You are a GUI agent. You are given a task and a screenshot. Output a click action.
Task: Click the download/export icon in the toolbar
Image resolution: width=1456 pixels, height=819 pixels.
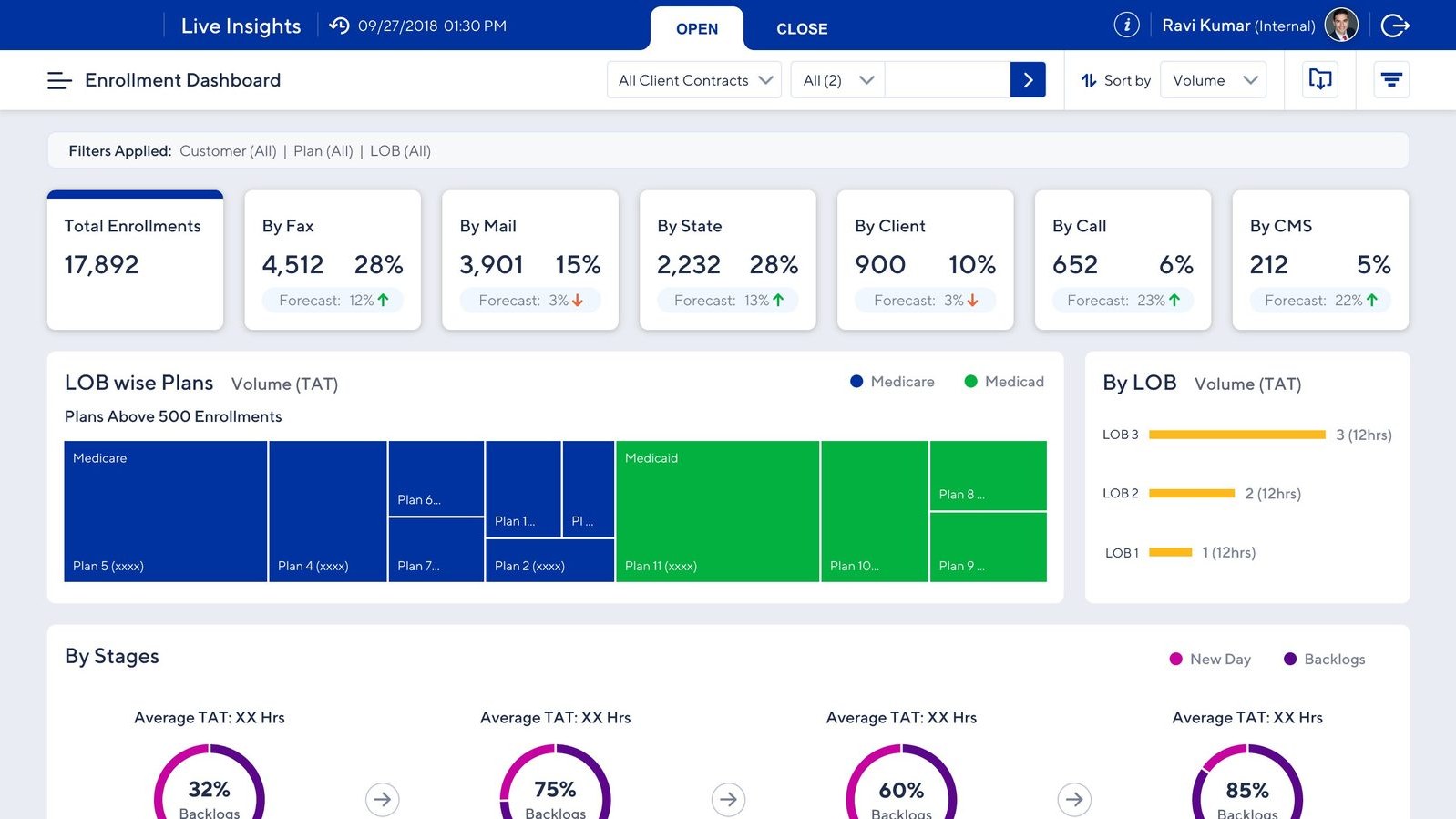coord(1320,79)
